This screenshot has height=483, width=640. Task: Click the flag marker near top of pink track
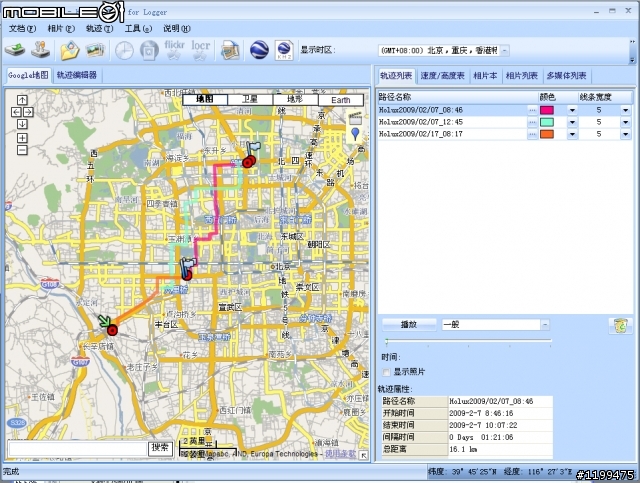[x=253, y=148]
